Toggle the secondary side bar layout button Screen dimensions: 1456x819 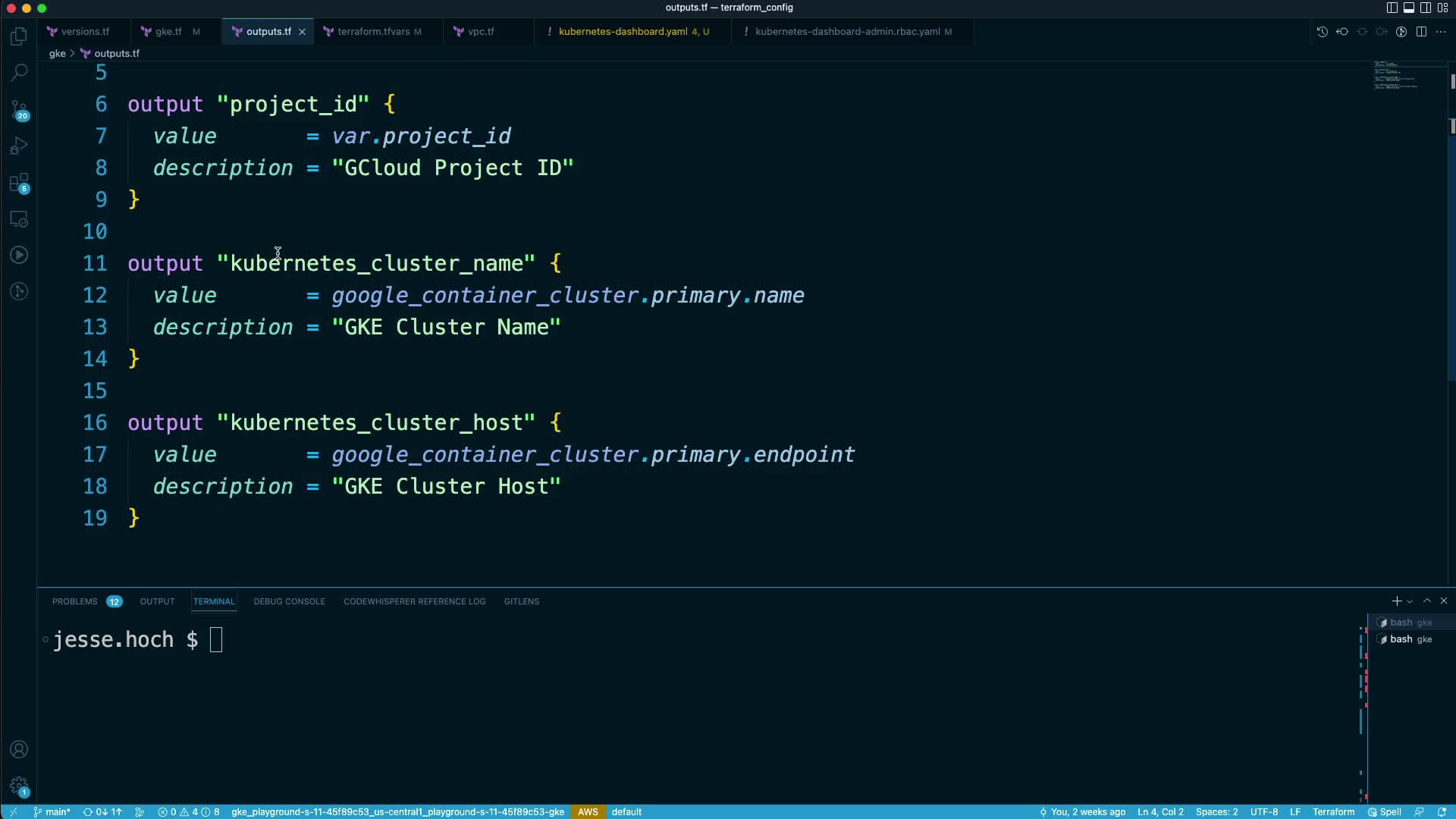coord(1425,8)
